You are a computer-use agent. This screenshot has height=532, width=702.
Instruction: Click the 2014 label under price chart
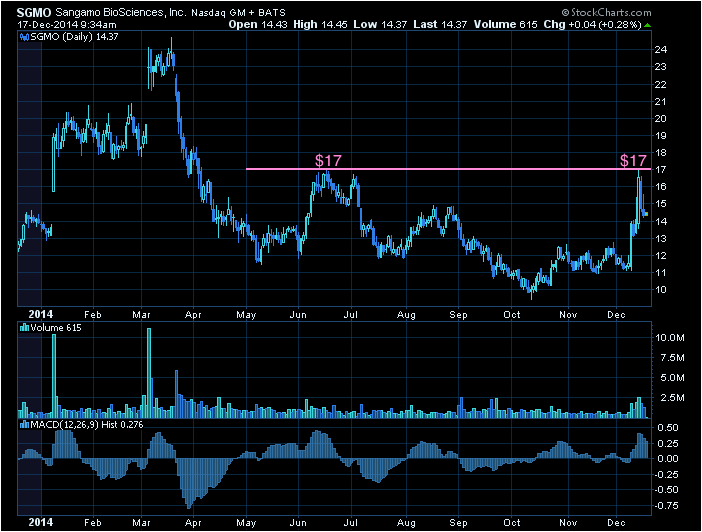40,314
